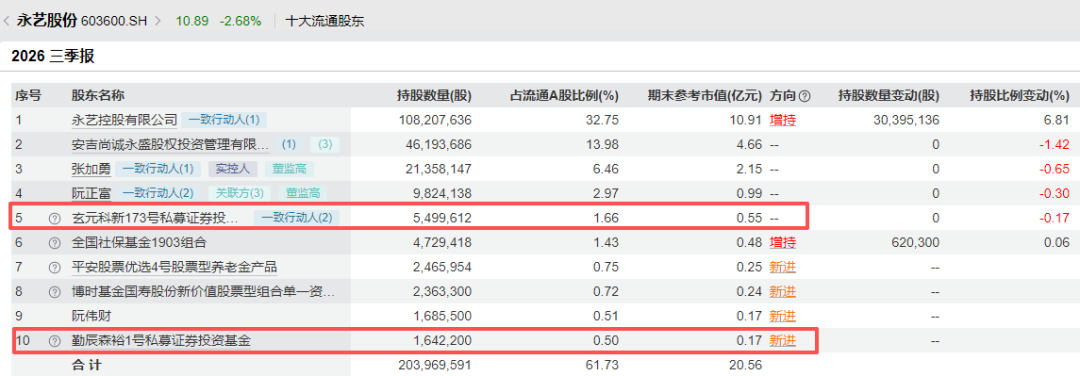Click the 2026 三季报 period title
Screen dimensions: 1080x376
click(x=52, y=57)
